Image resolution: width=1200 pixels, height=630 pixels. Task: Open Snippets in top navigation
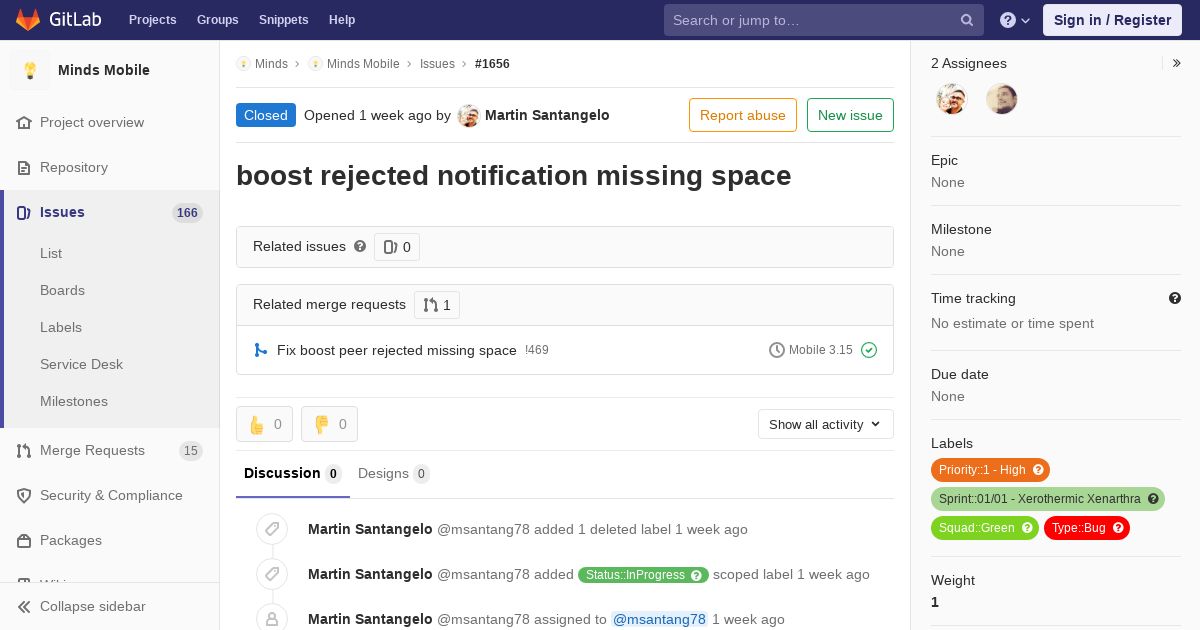click(x=284, y=20)
